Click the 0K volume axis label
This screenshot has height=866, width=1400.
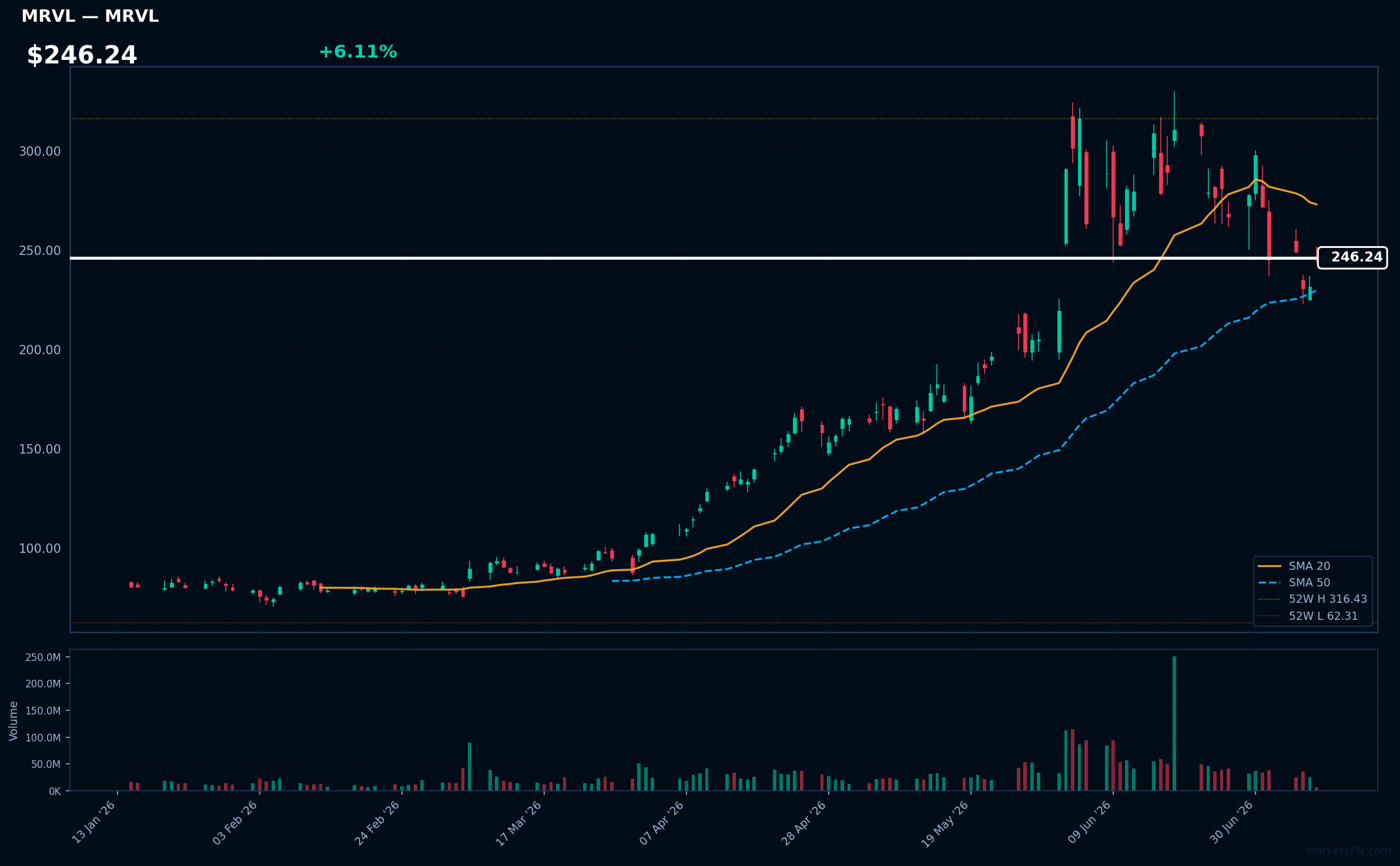[55, 791]
